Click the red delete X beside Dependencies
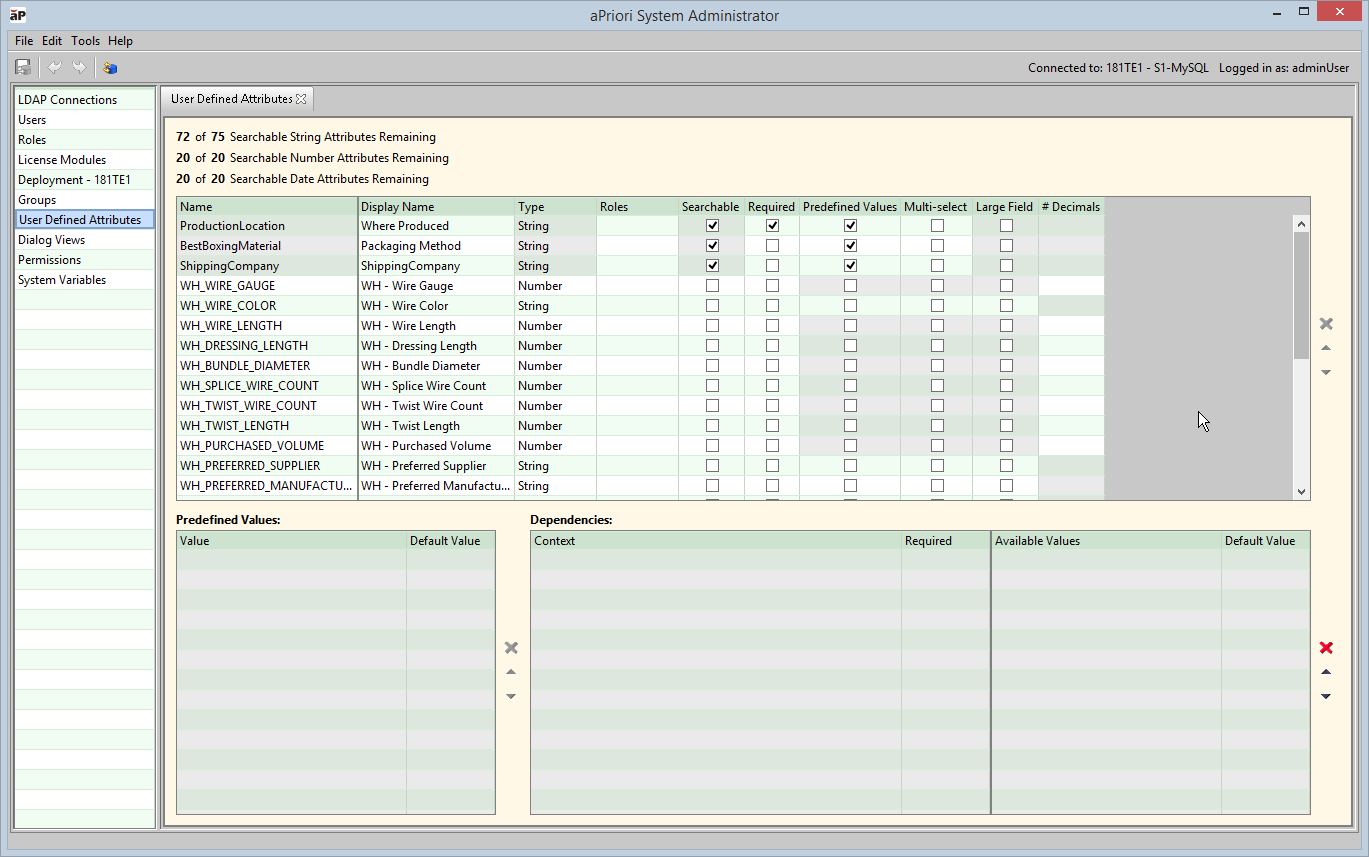1369x857 pixels. click(x=1326, y=648)
